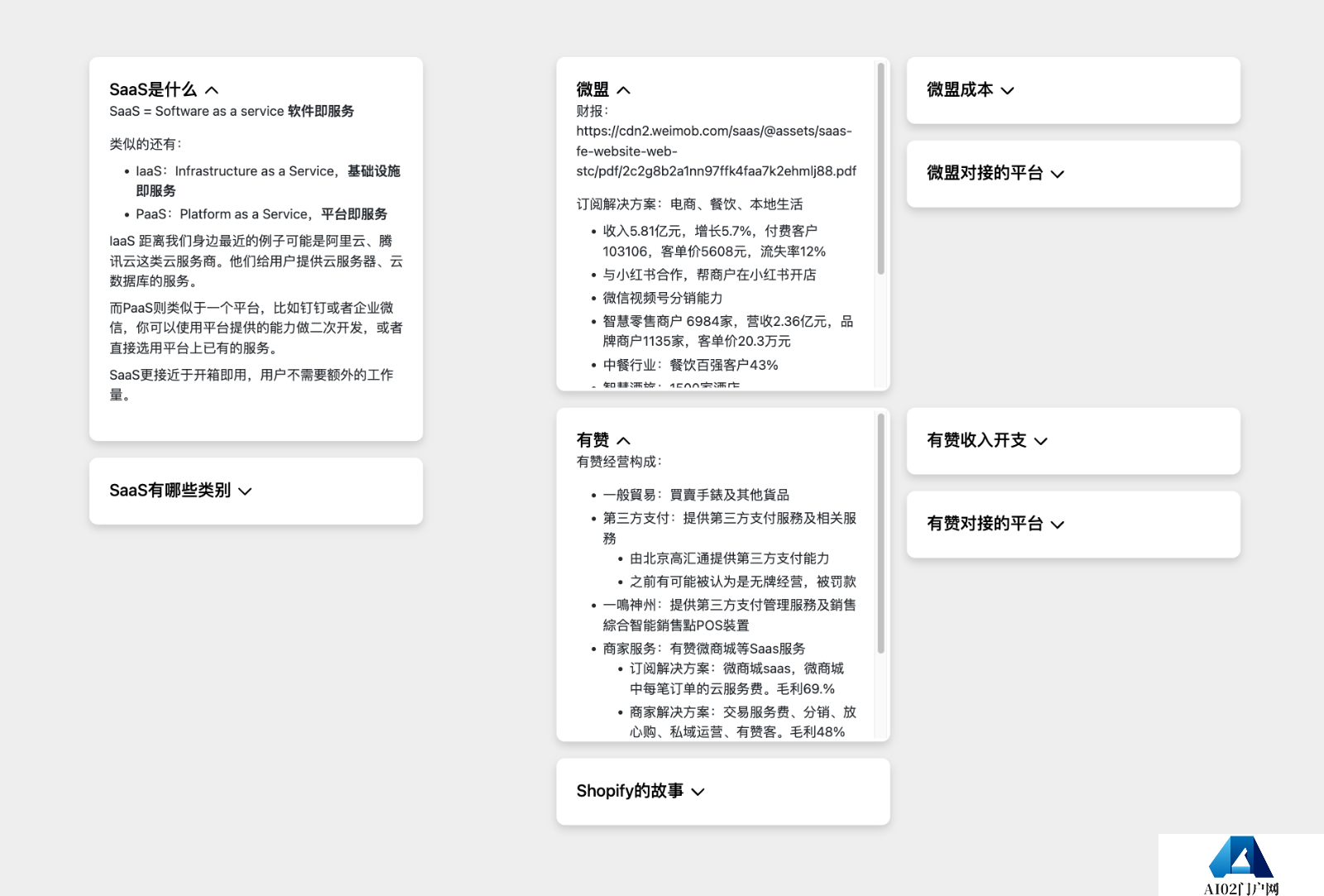Click the PaaS Platform as a Service bullet
Viewport: 1324px width, 896px height.
tap(261, 214)
